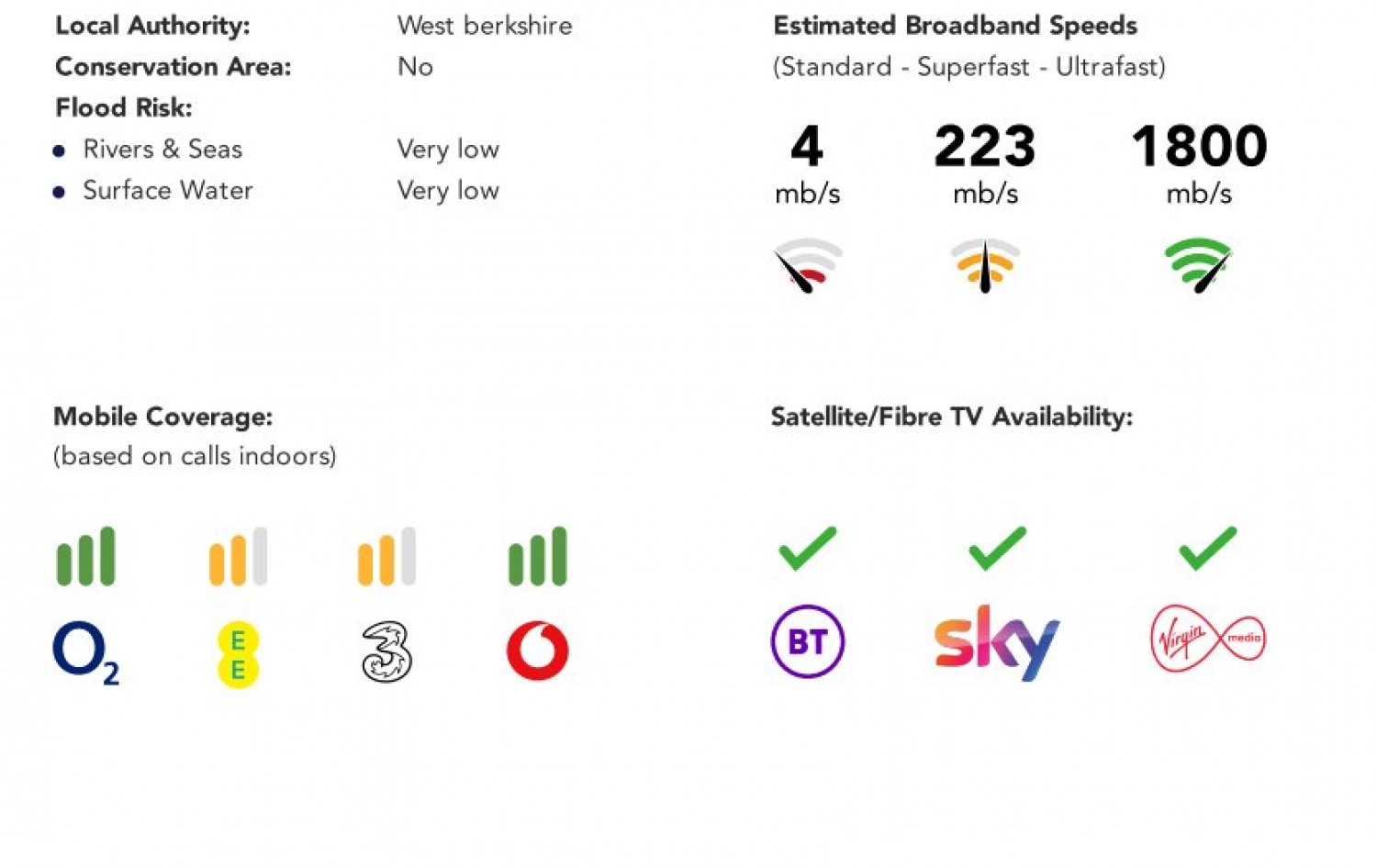The width and height of the screenshot is (1377, 868).
Task: Click the Sky provider logo
Action: click(997, 642)
